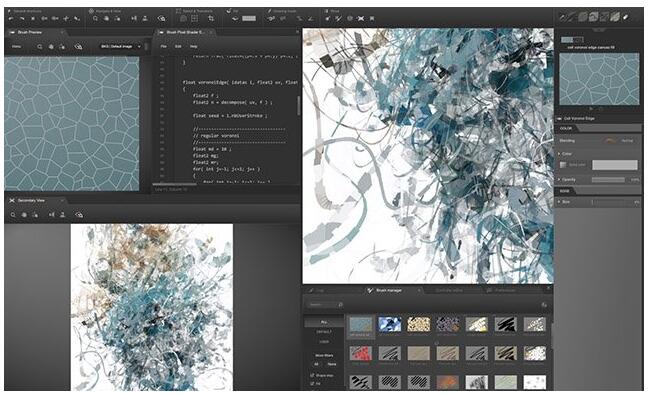Toggle the Shape filter checkbox in Brush manager
Screen dimensions: 654x394
[312, 375]
